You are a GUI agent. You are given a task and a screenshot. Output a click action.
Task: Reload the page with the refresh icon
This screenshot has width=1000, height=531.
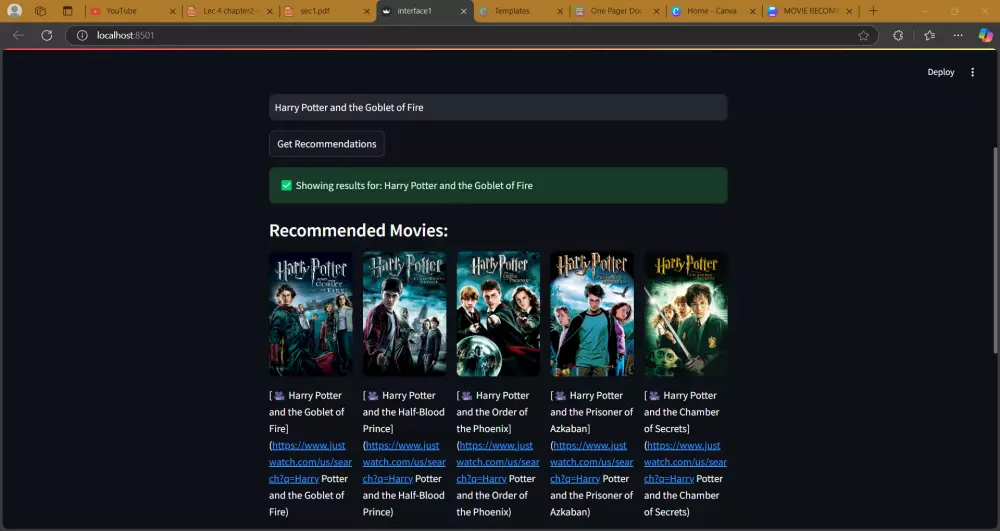[x=47, y=36]
